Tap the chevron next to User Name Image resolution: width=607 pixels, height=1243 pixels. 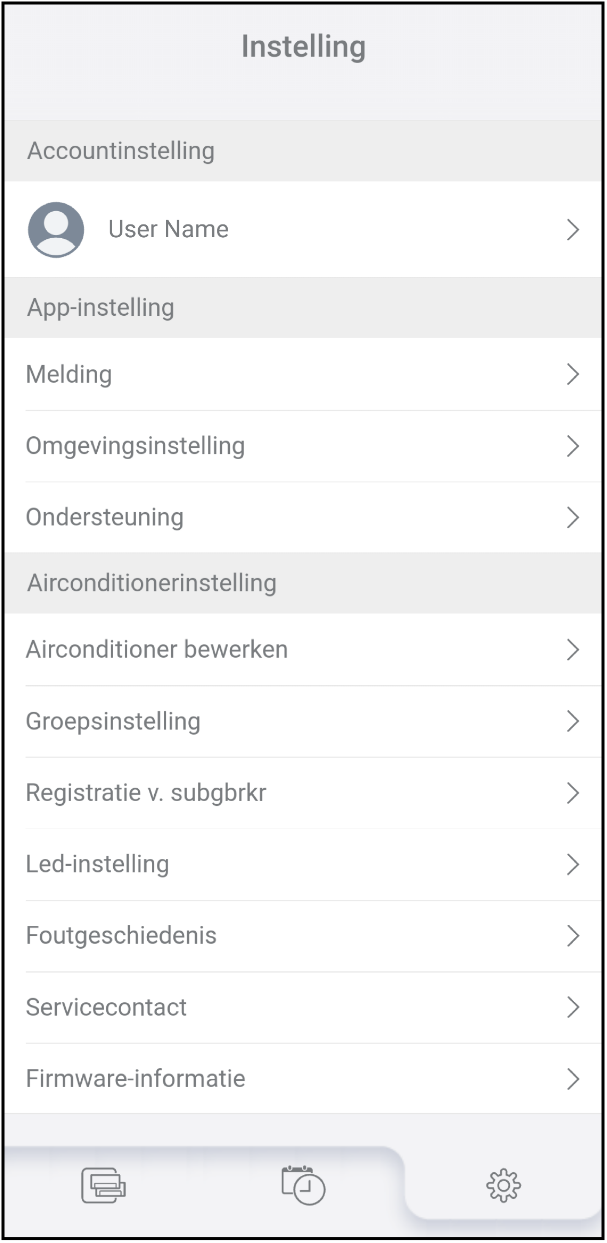pyautogui.click(x=573, y=230)
